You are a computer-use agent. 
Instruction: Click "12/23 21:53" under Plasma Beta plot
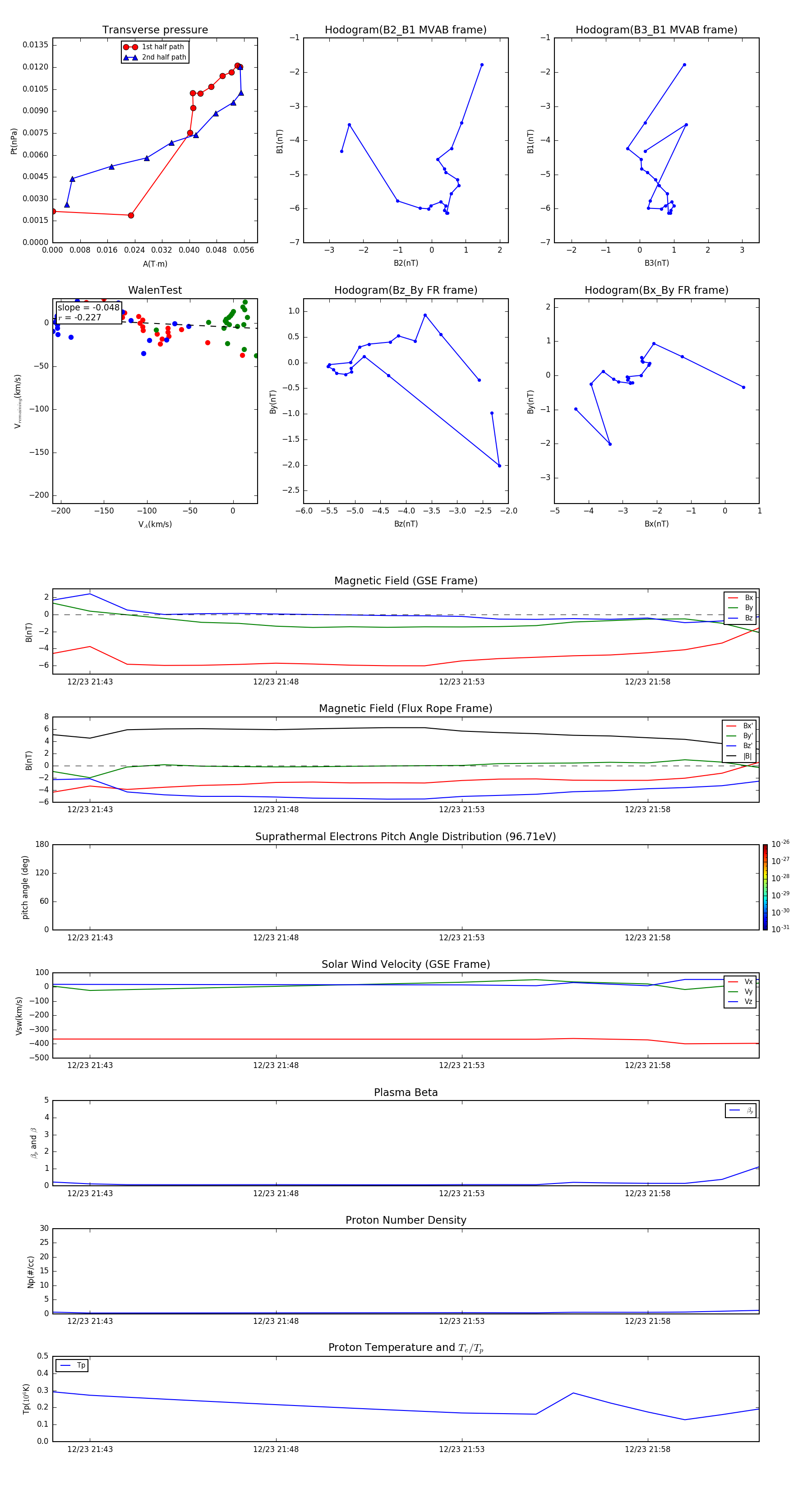click(461, 1193)
